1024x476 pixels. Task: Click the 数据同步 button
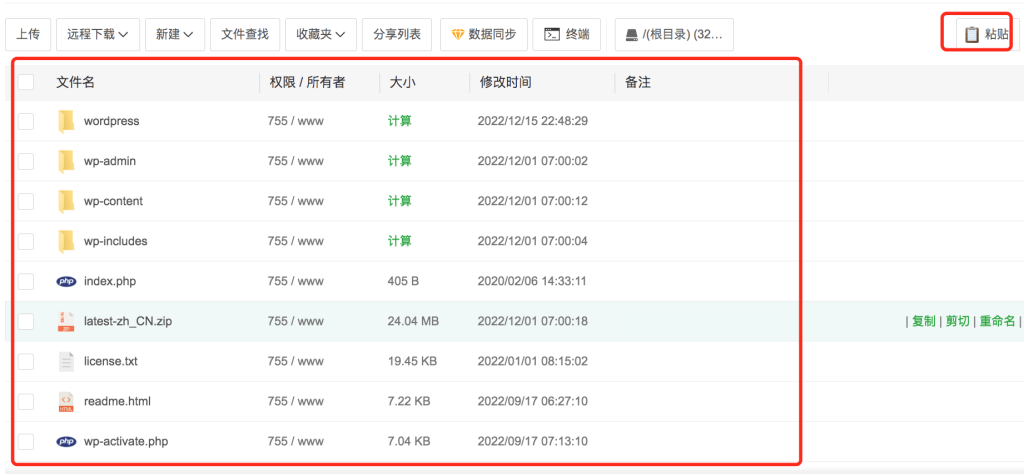click(x=484, y=35)
